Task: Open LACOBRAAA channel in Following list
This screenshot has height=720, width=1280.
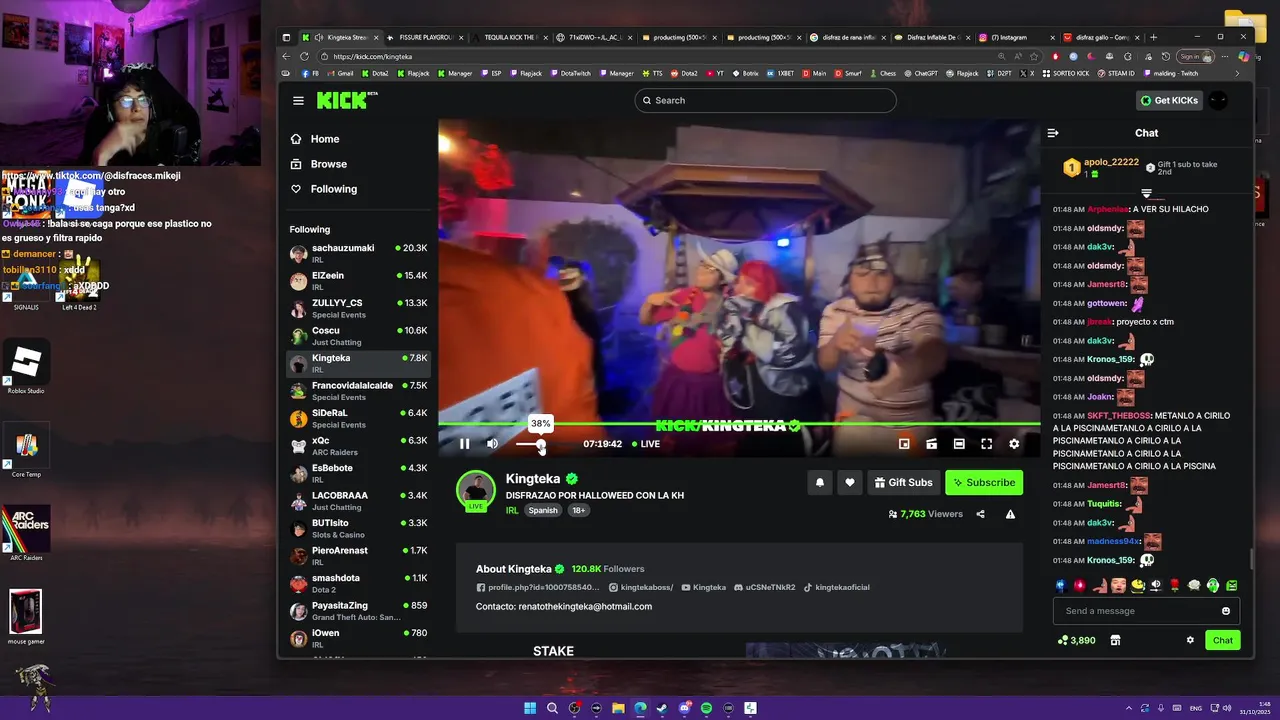Action: (359, 501)
